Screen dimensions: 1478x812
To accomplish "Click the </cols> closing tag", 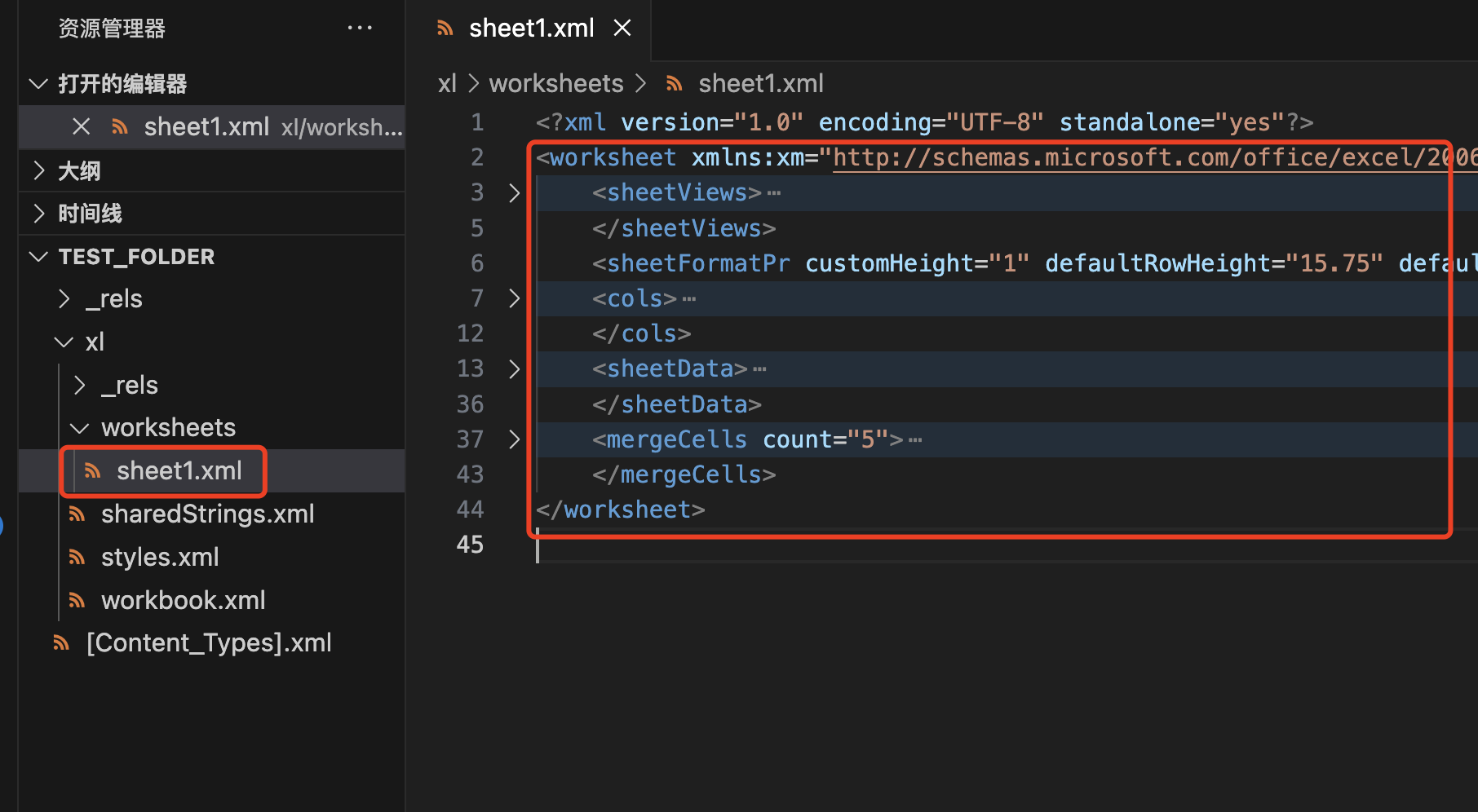I will pos(642,333).
